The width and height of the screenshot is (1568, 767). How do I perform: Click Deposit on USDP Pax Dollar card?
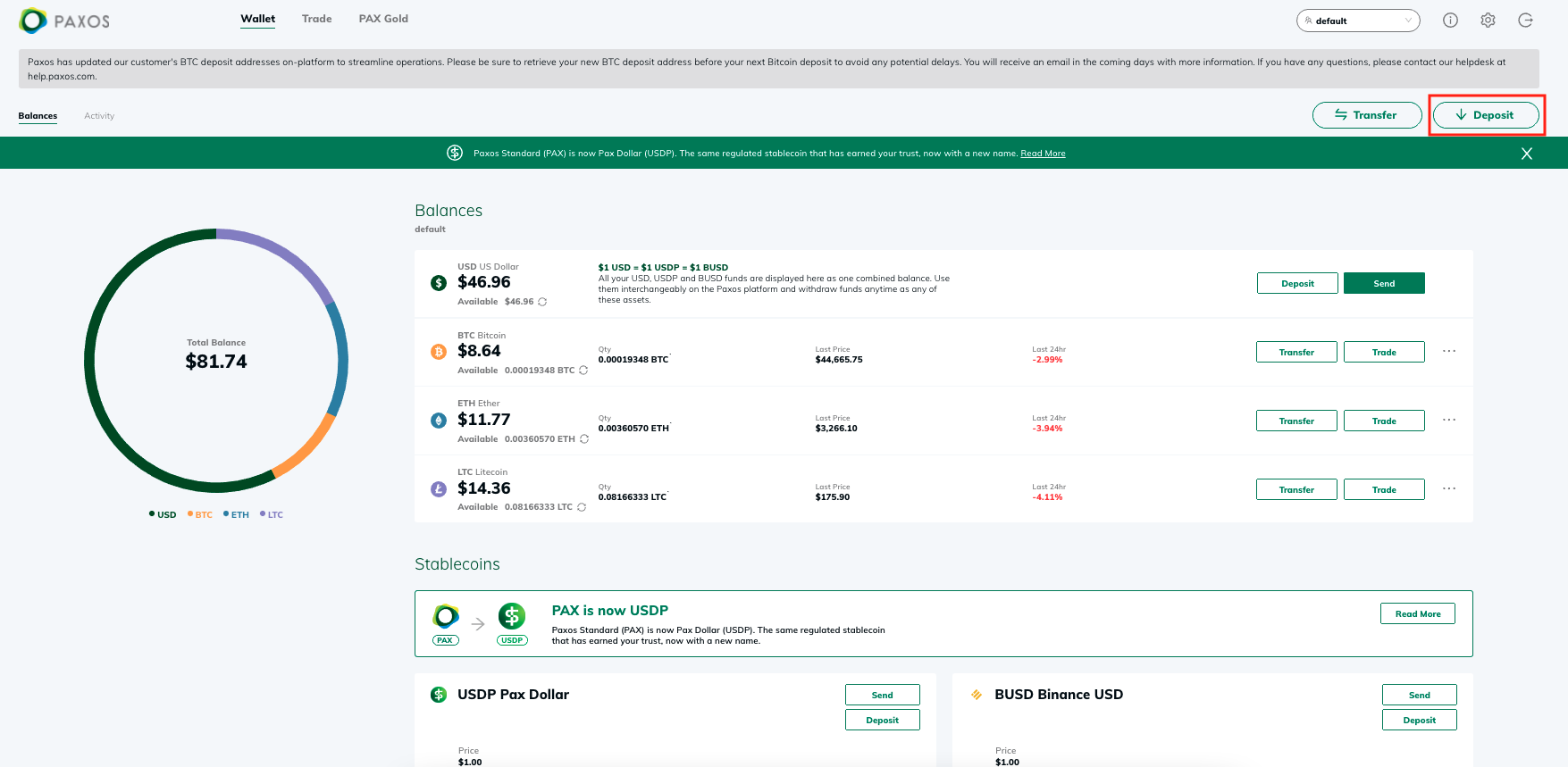pyautogui.click(x=883, y=720)
